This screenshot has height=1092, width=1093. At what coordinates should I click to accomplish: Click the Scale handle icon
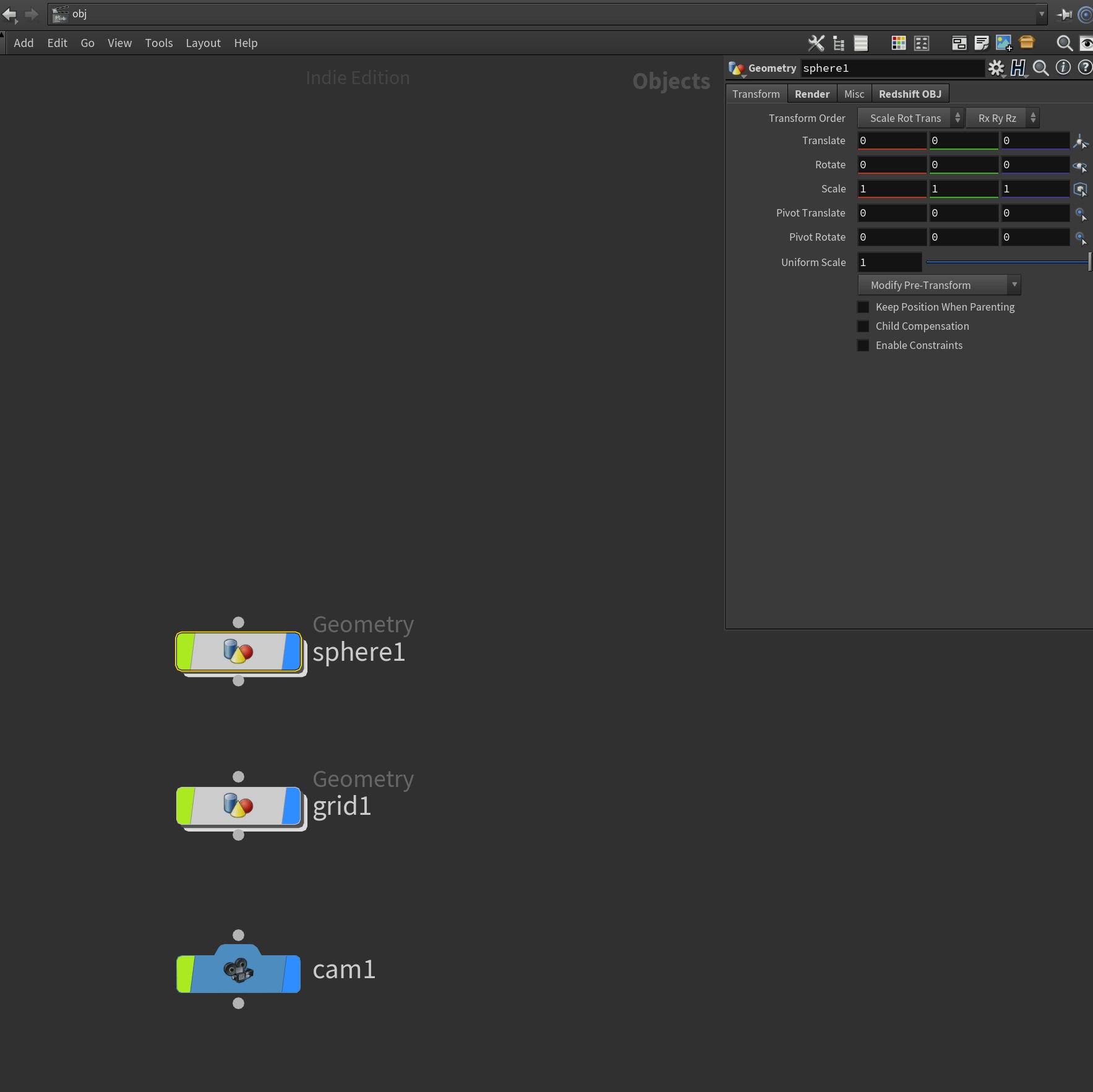pos(1081,189)
